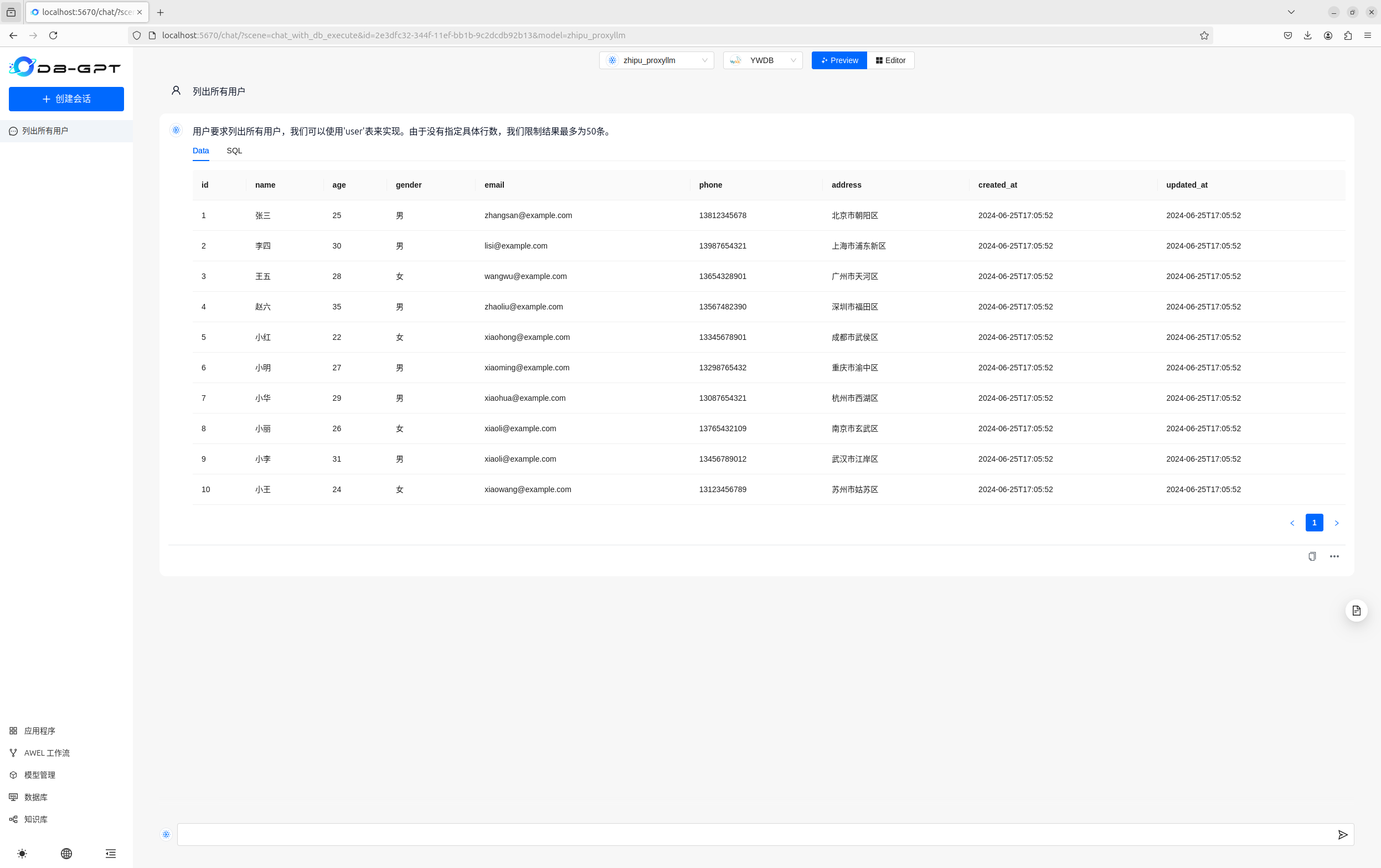The image size is (1381, 868).
Task: Expand the YWDB database dropdown
Action: pos(762,60)
